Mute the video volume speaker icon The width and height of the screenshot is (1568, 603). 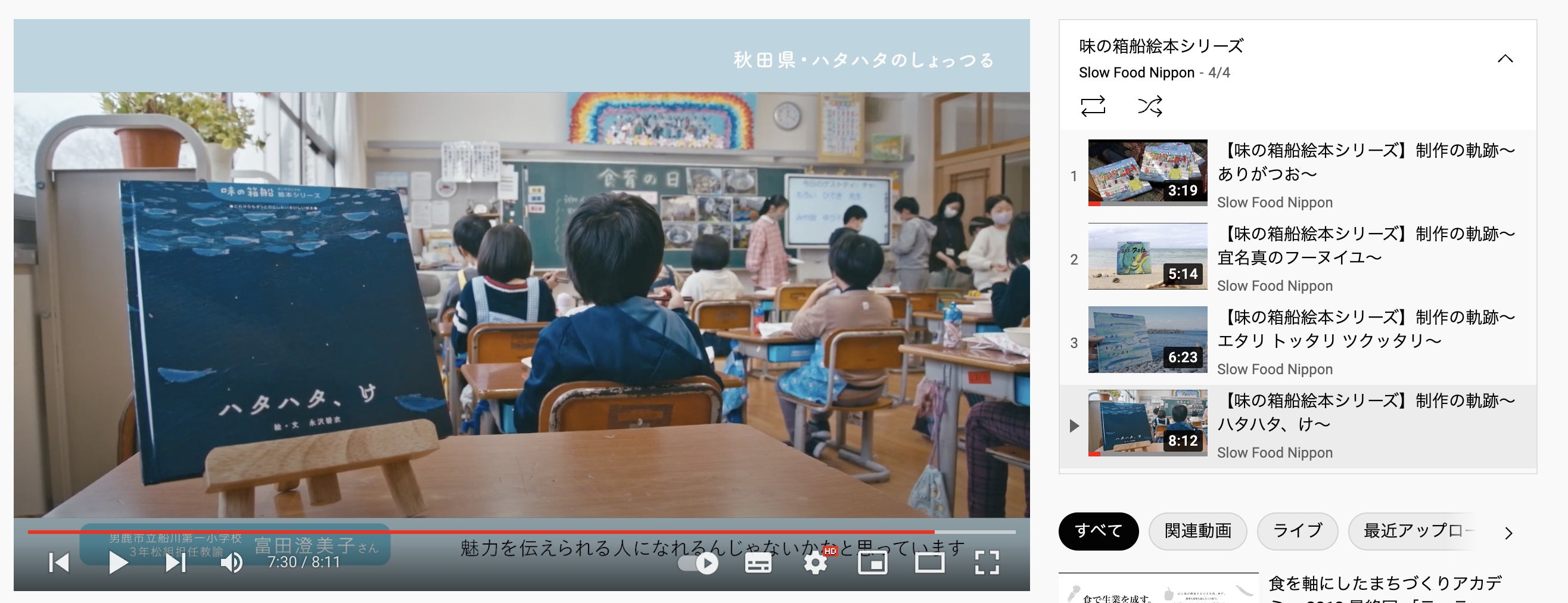[231, 562]
